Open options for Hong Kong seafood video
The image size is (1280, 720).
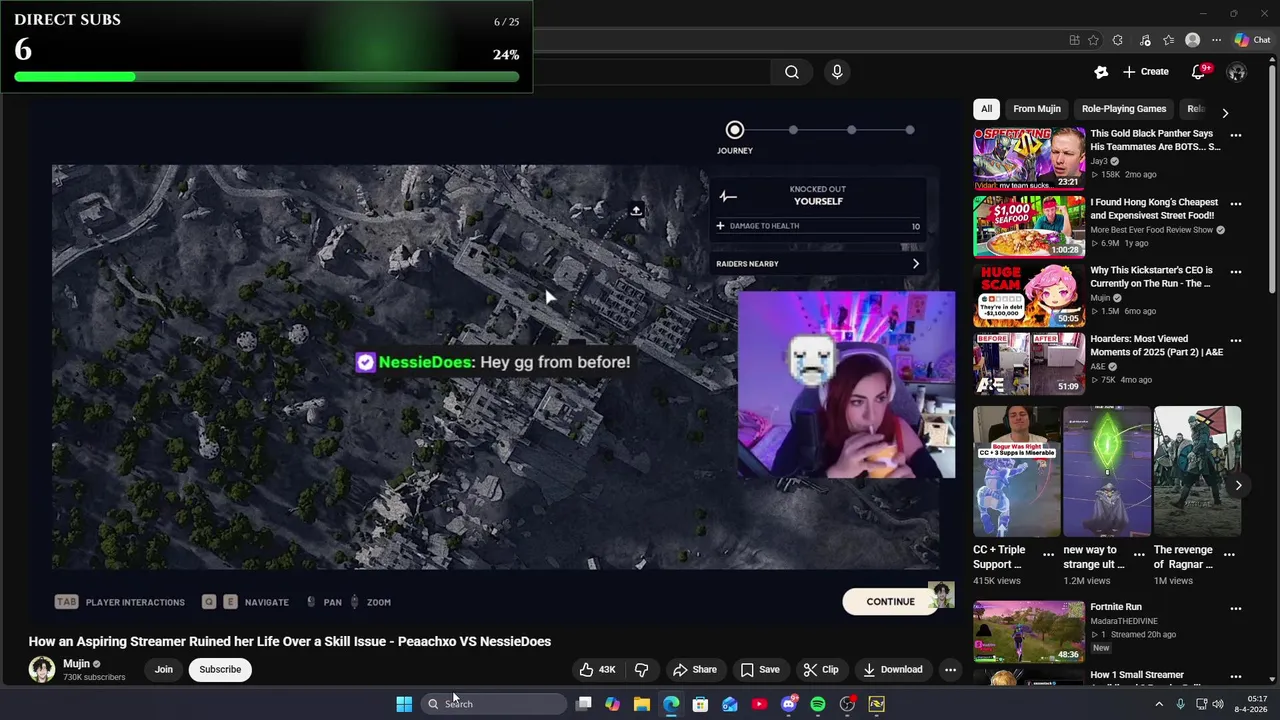pos(1236,204)
